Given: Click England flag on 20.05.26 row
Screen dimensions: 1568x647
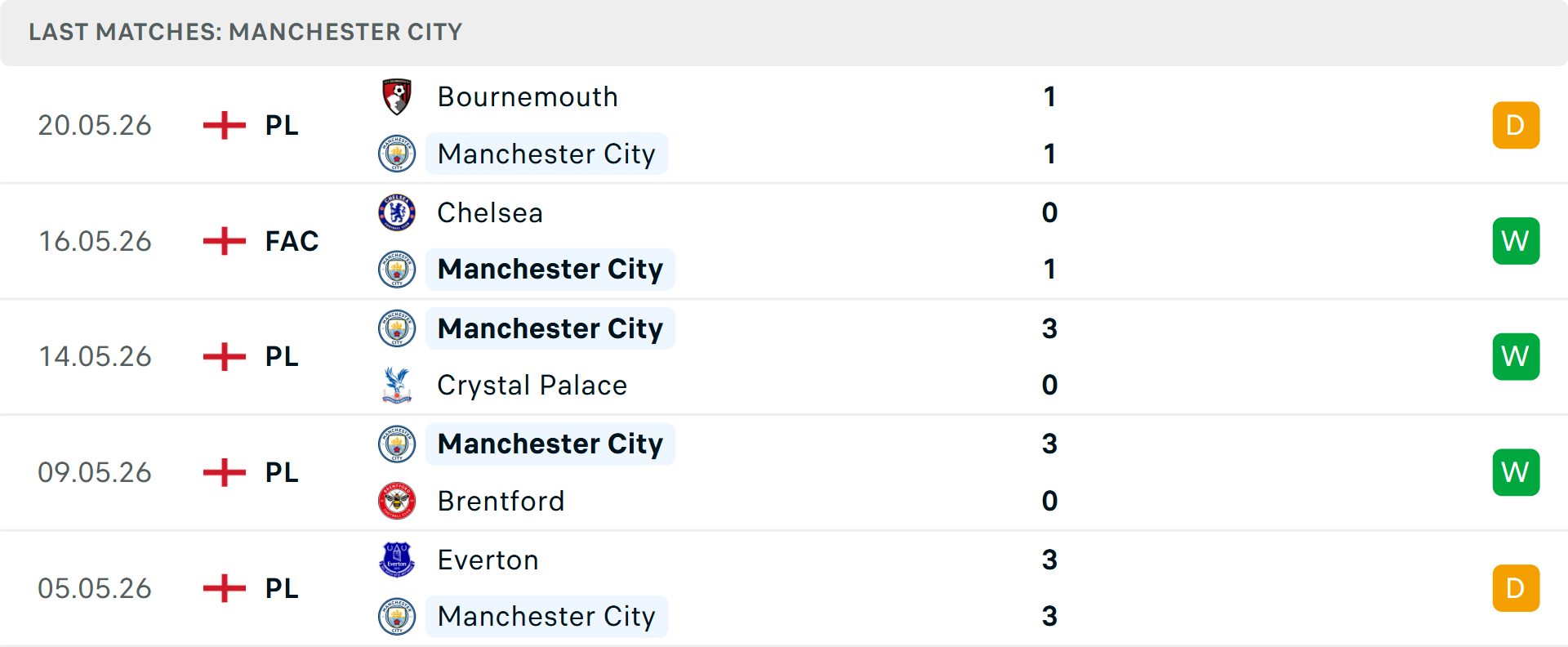Looking at the screenshot, I should (225, 125).
